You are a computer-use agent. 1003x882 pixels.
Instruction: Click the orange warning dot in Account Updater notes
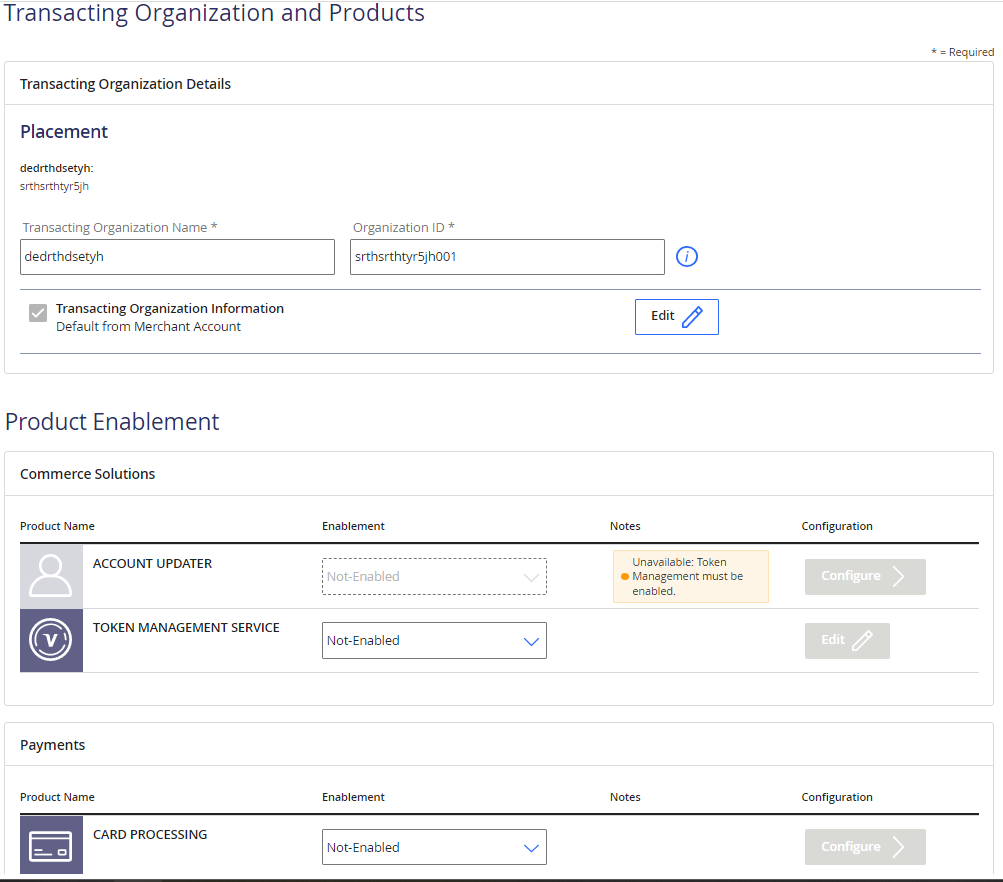[x=625, y=577]
